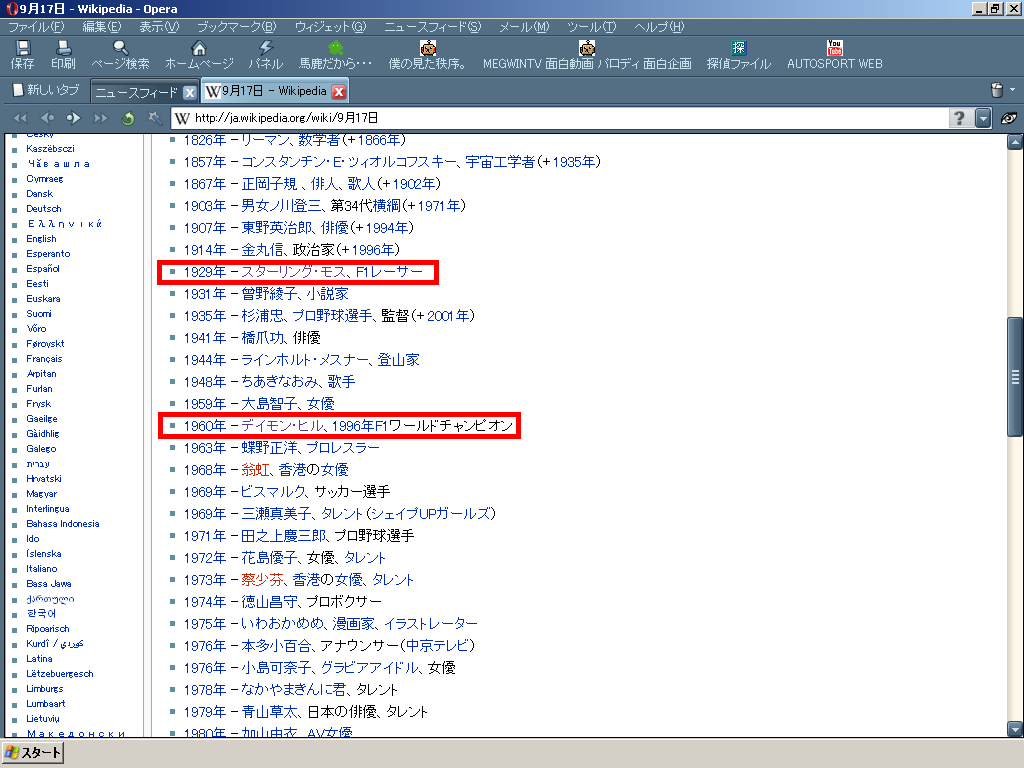Open the 中京テレビ link
This screenshot has width=1024, height=768.
437,646
